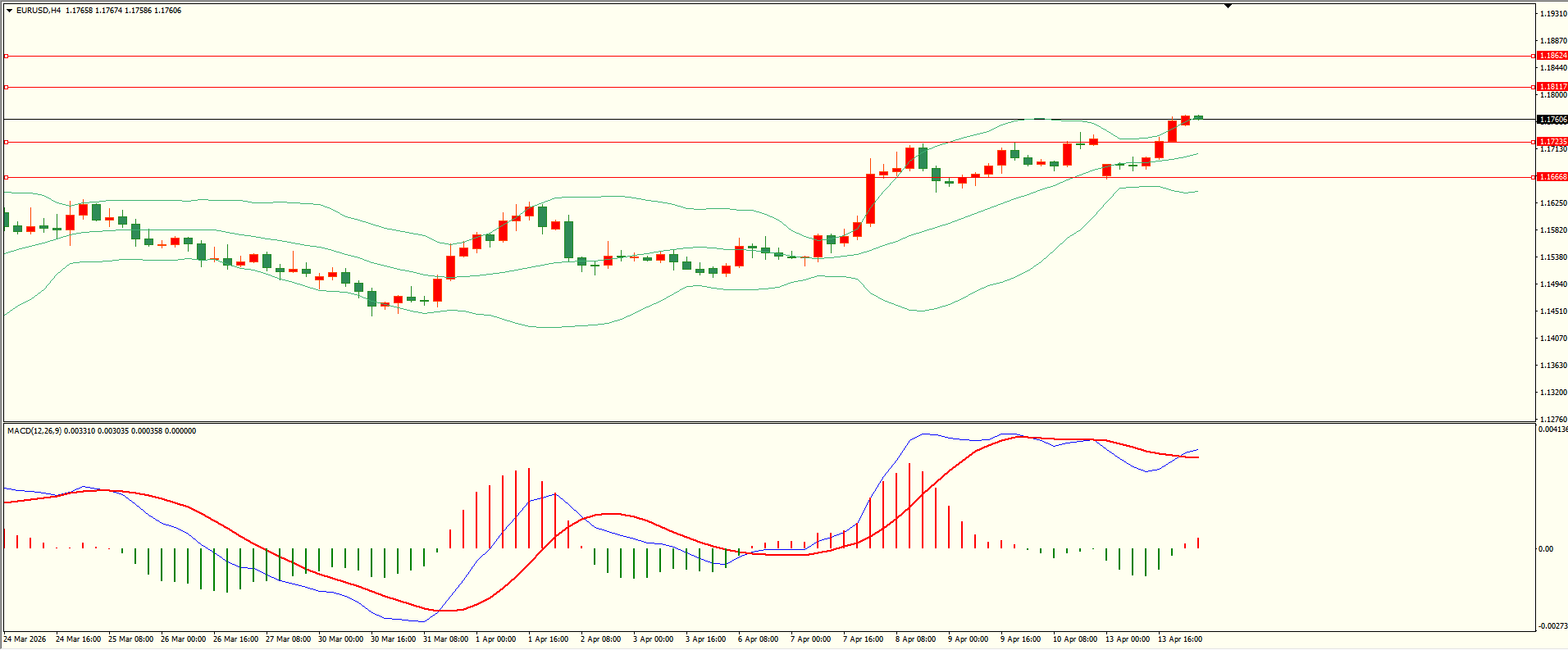The image size is (1568, 650).
Task: Click left anchor square of 1.16668 line
Action: click(x=6, y=177)
